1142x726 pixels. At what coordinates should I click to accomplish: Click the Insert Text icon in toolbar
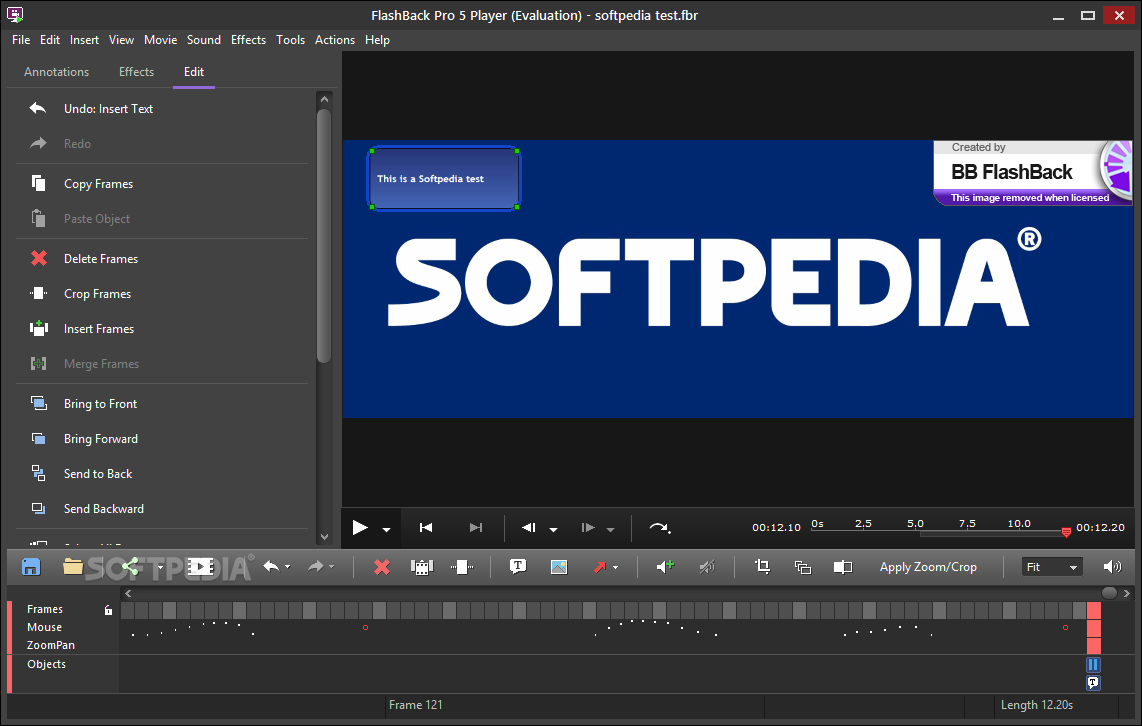coord(518,567)
